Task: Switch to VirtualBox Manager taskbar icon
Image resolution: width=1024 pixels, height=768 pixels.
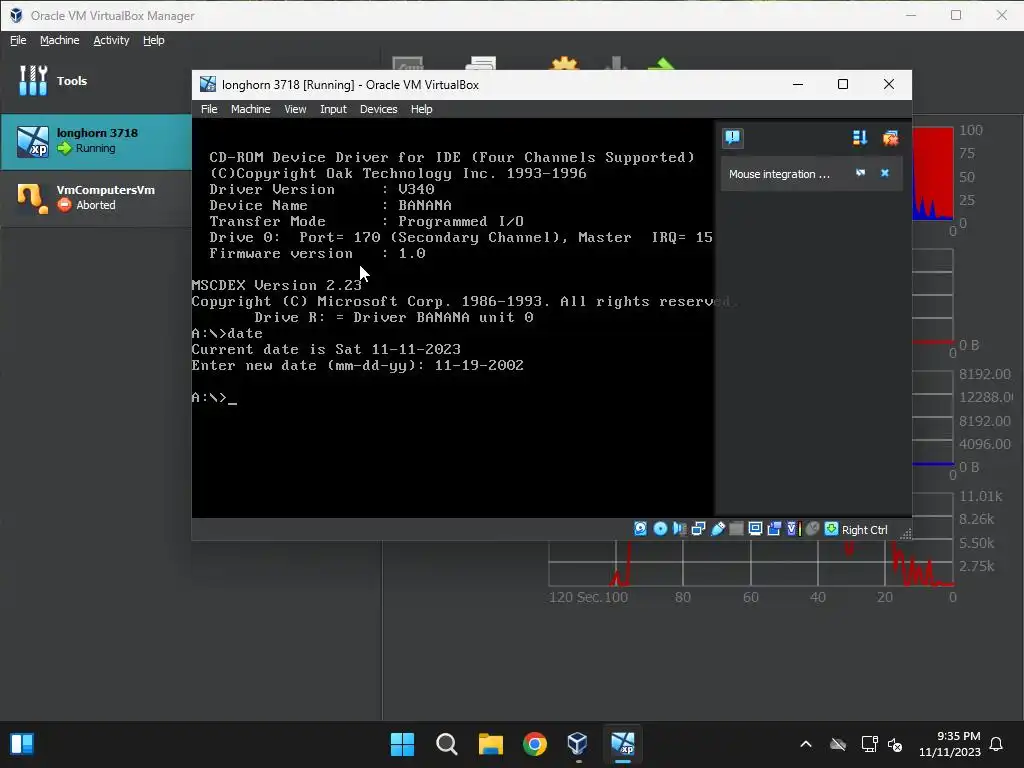Action: click(x=579, y=744)
